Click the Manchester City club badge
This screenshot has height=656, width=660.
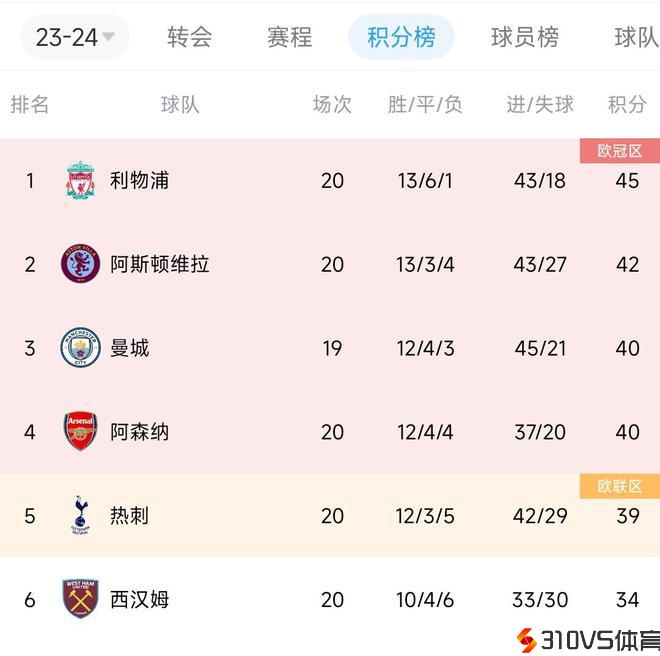pos(81,348)
